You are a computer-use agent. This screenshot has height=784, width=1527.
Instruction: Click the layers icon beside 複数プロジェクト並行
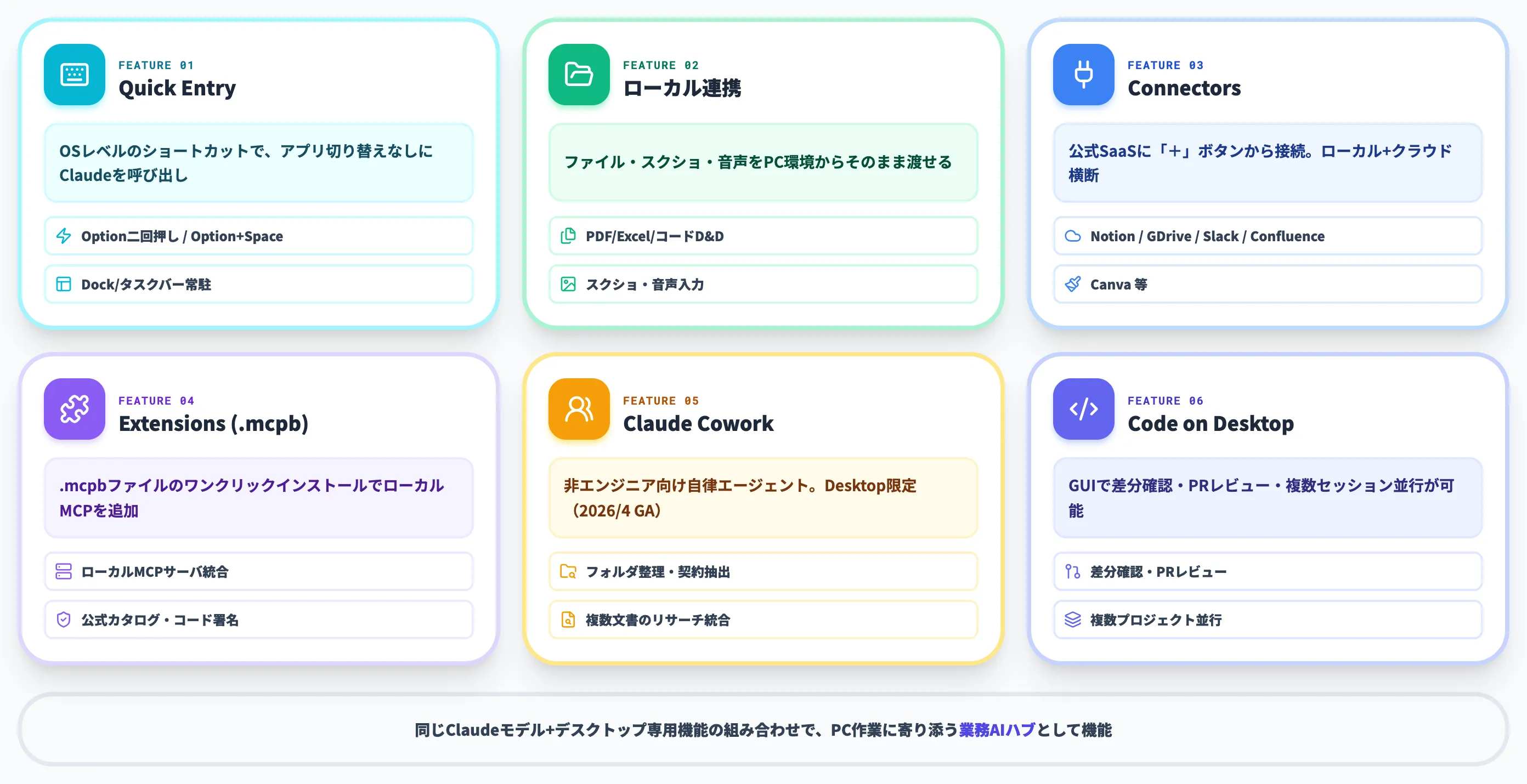click(1072, 620)
